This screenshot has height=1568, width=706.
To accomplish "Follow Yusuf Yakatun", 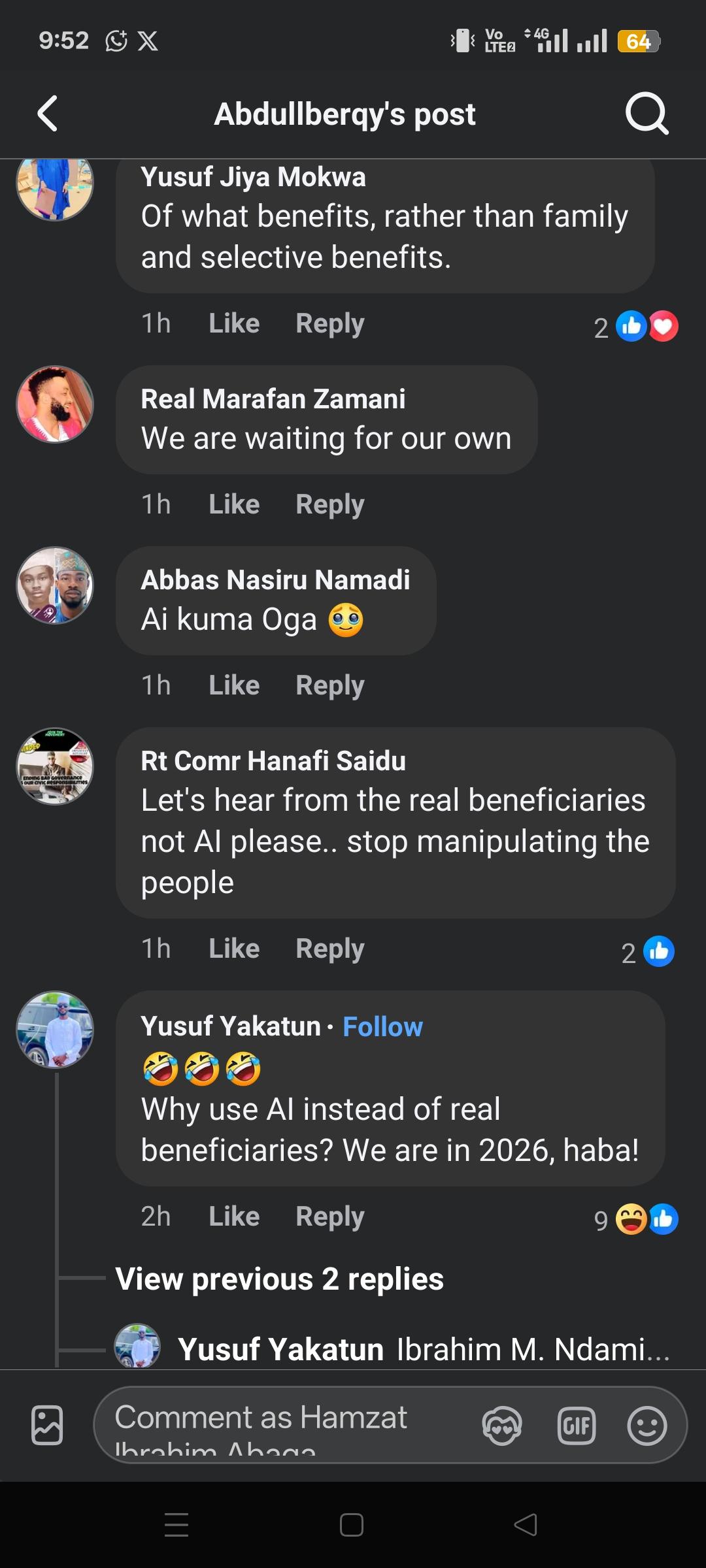I will tap(382, 1026).
